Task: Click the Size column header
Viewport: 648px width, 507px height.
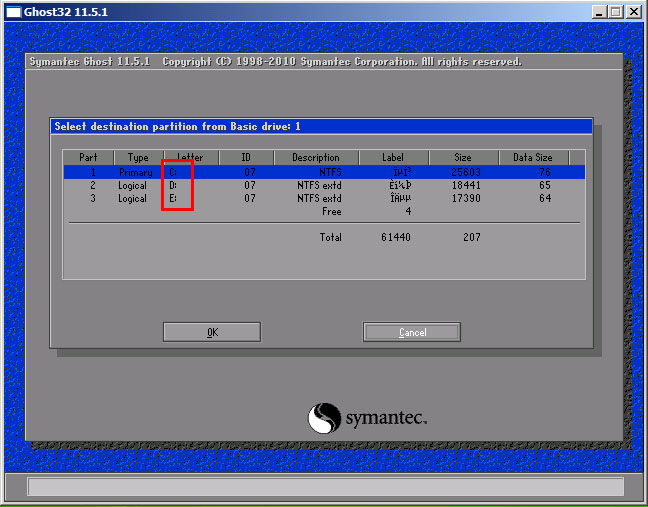Action: (x=463, y=158)
